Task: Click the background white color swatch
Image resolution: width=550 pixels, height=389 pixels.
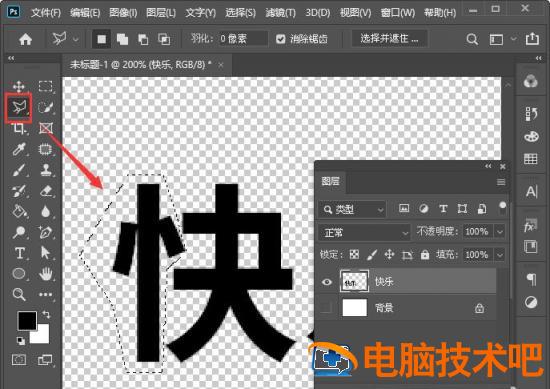Action: click(42, 336)
